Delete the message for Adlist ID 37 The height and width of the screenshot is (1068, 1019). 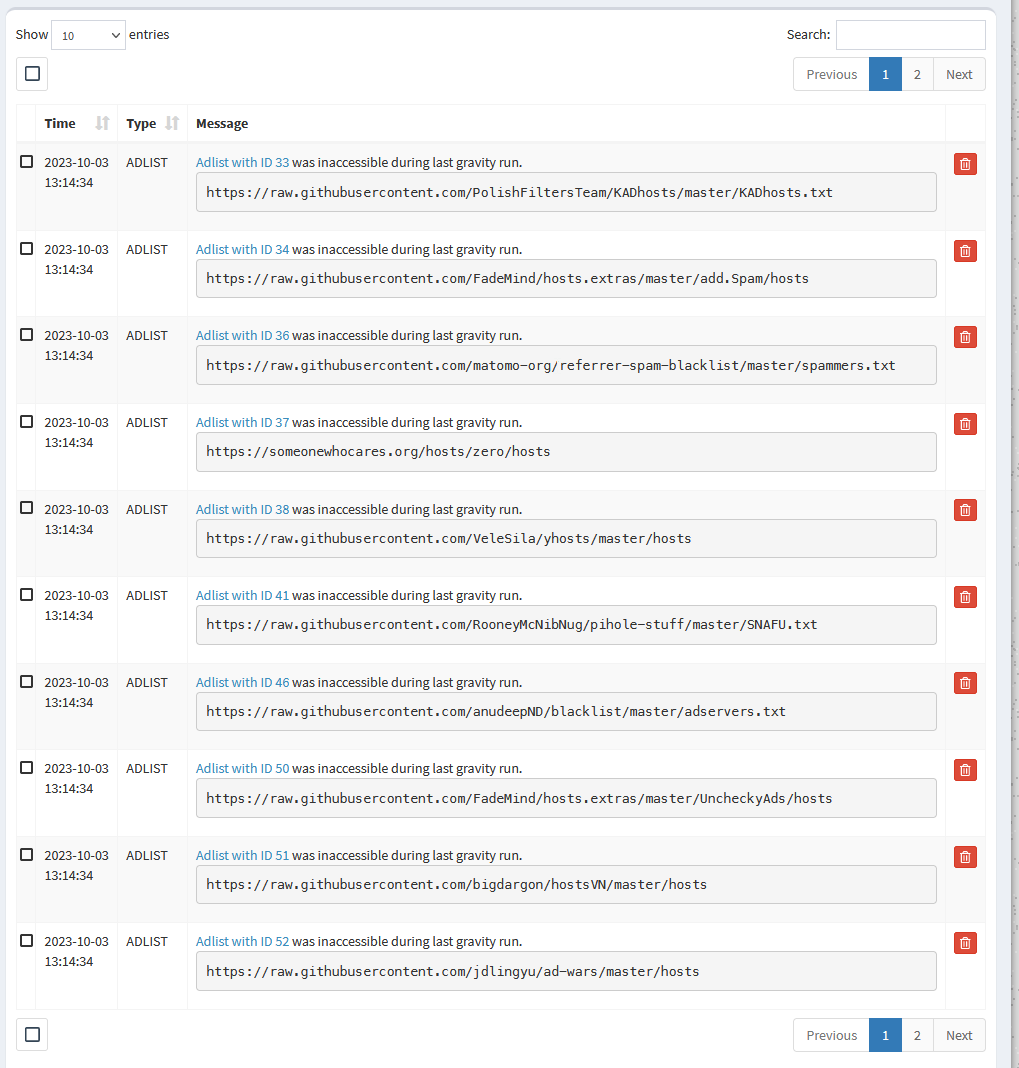coord(964,423)
